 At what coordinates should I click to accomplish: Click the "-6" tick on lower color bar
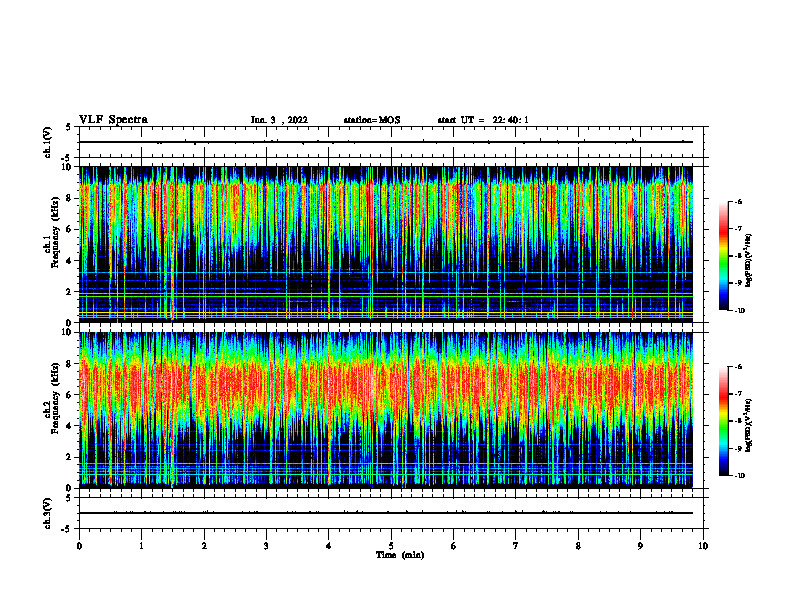pyautogui.click(x=738, y=367)
